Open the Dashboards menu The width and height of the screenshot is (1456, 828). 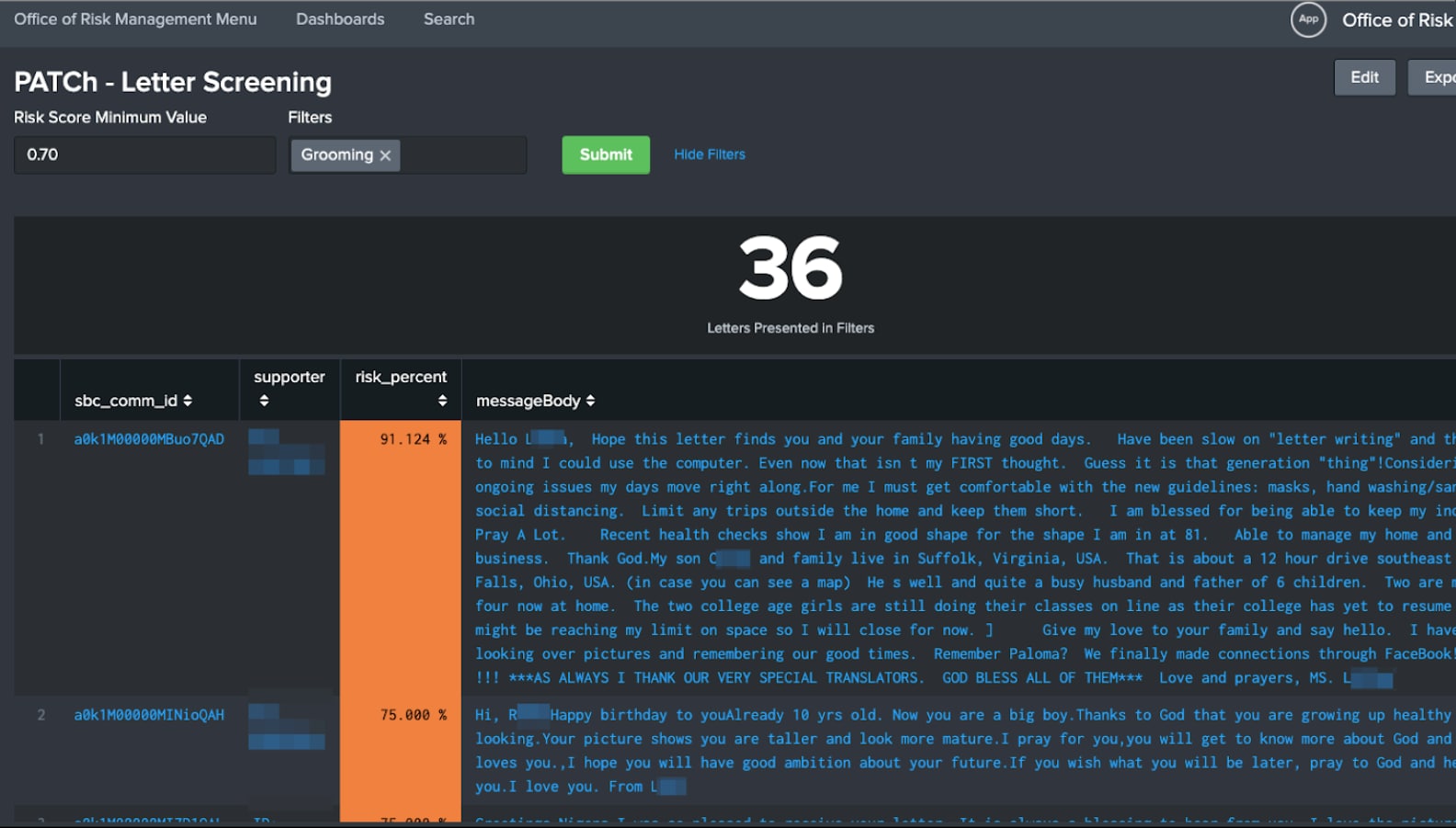click(x=340, y=19)
